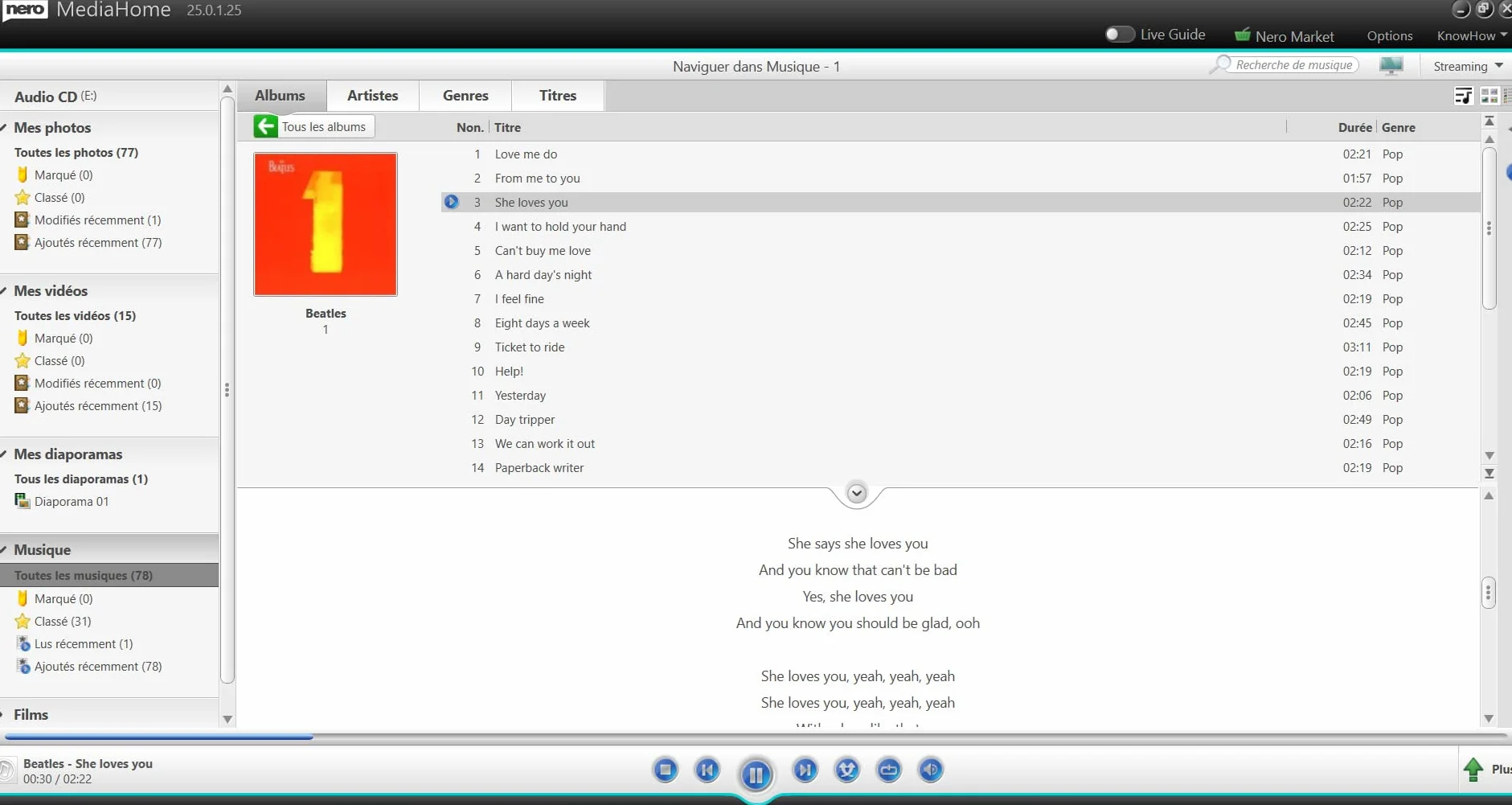Expand the Streaming dropdown
Image resolution: width=1512 pixels, height=805 pixels.
tap(1468, 66)
